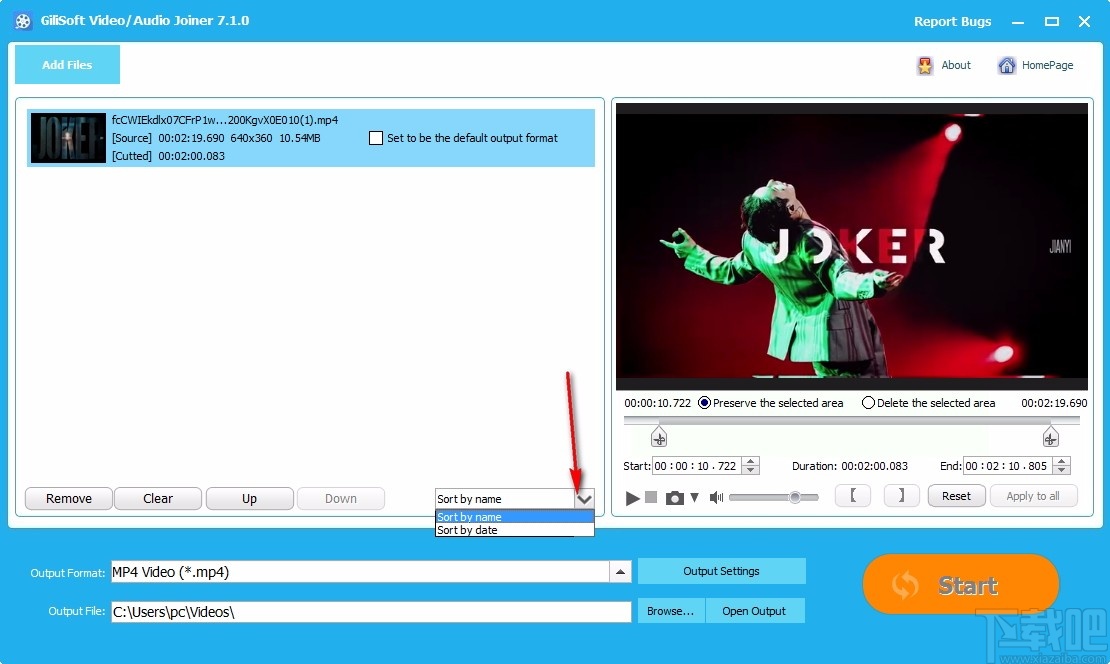1110x664 pixels.
Task: Apply settings to all files
Action: [1034, 495]
